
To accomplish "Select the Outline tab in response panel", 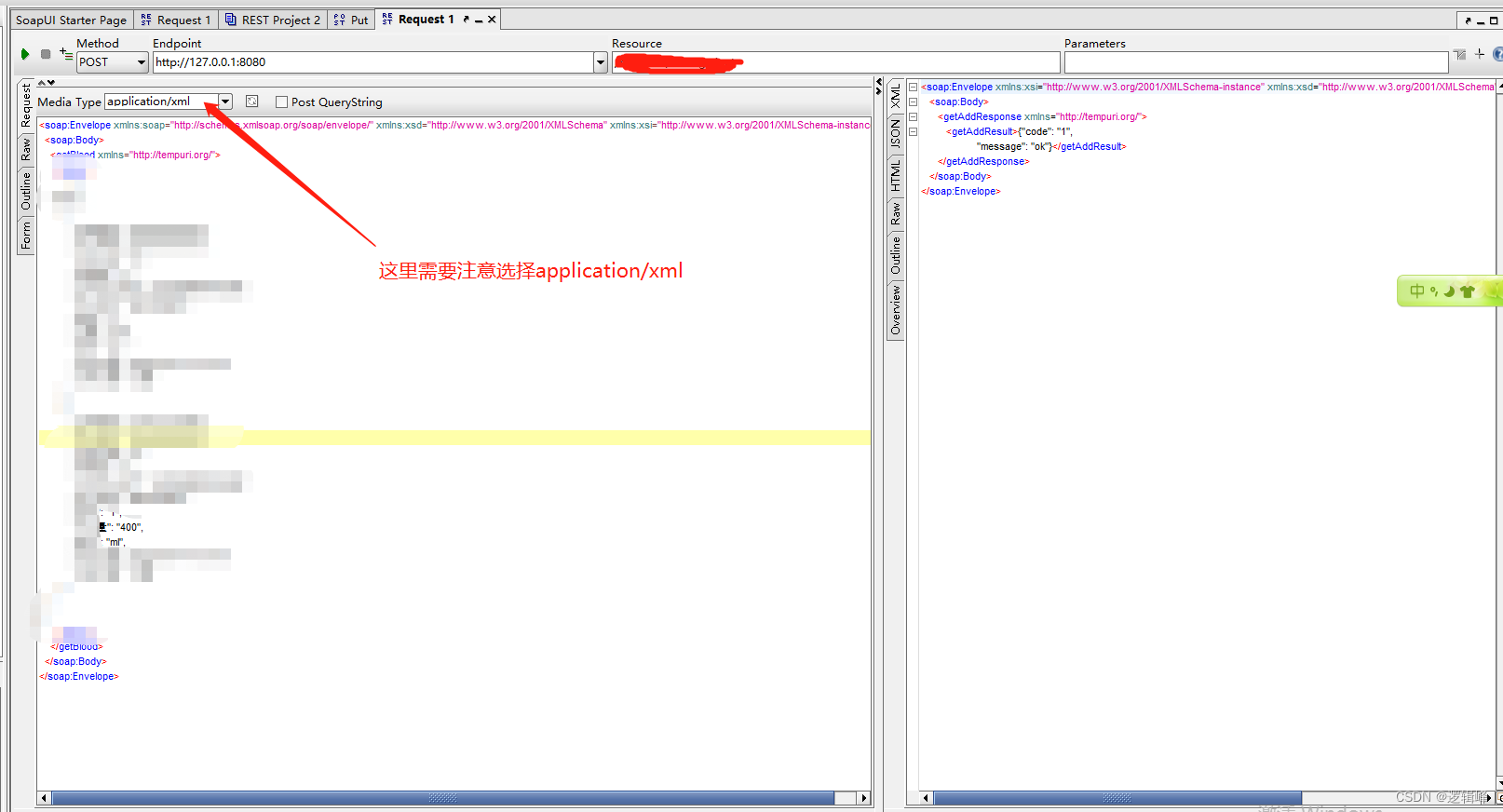I will 896,255.
